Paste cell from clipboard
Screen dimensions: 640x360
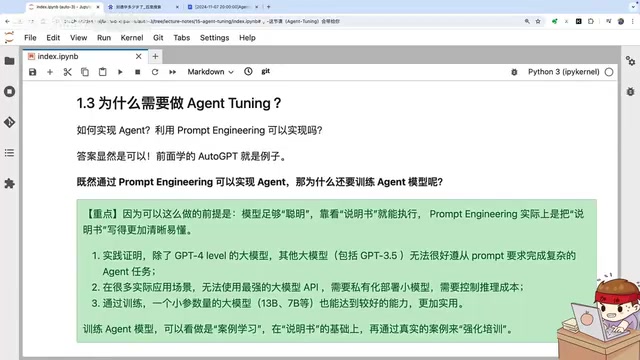102,72
